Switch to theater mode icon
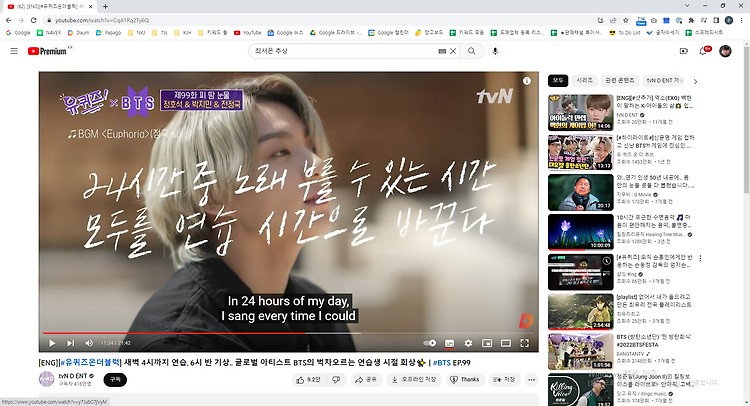This screenshot has width=750, height=406. [506, 343]
